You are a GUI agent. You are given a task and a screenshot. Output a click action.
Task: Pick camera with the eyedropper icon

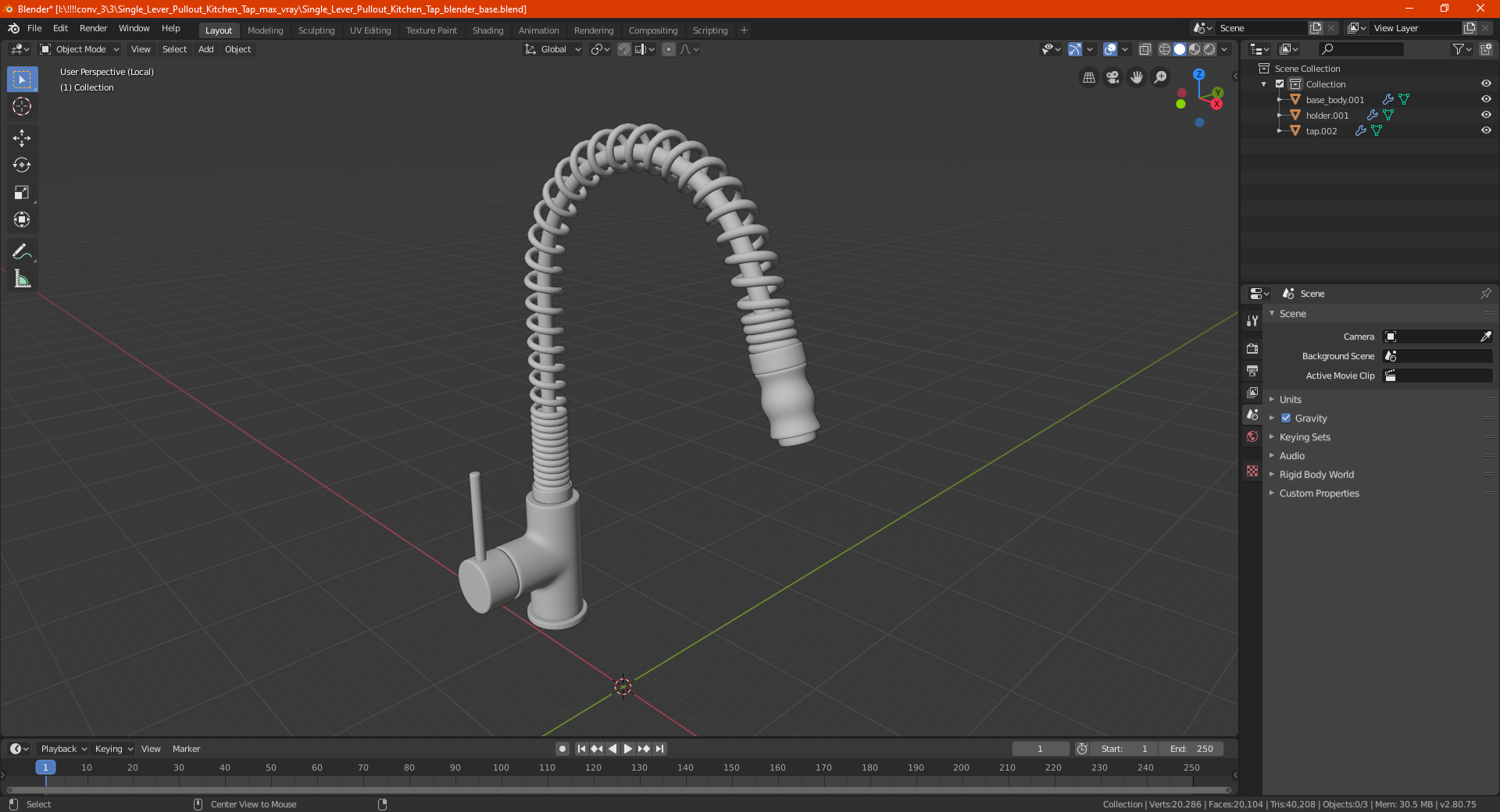[1485, 337]
